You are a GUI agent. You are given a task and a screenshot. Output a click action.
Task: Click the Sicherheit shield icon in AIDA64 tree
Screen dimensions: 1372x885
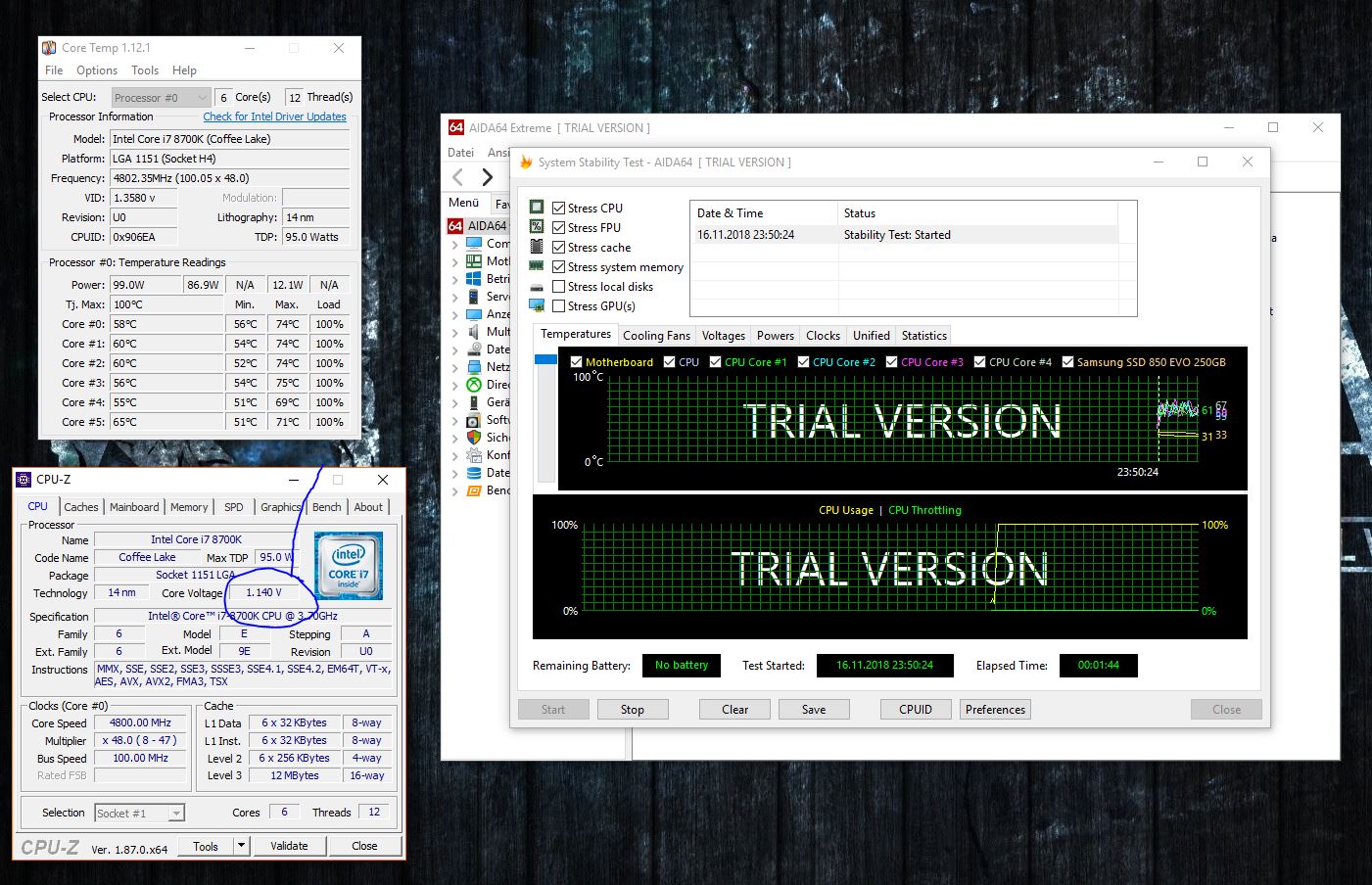click(474, 438)
